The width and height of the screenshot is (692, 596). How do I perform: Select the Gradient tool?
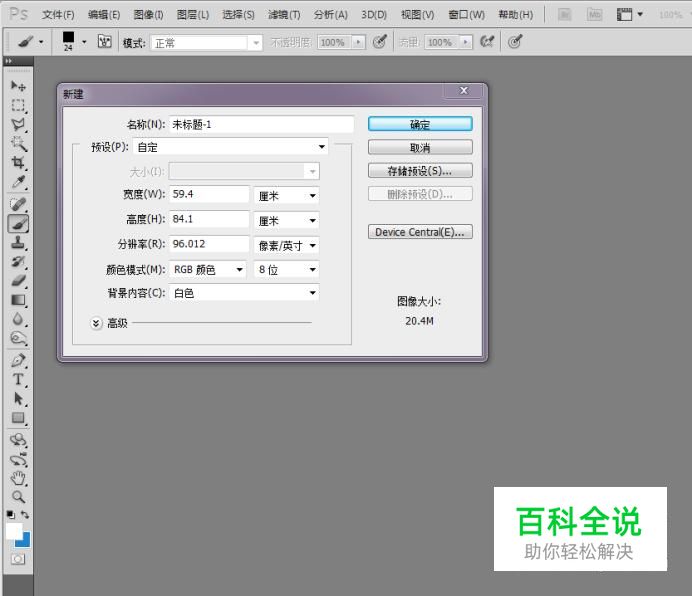pos(18,300)
